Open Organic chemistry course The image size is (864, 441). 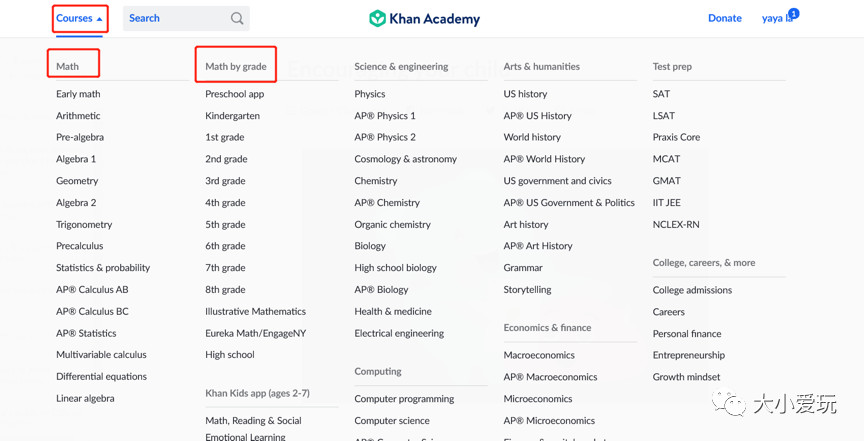[x=392, y=225]
